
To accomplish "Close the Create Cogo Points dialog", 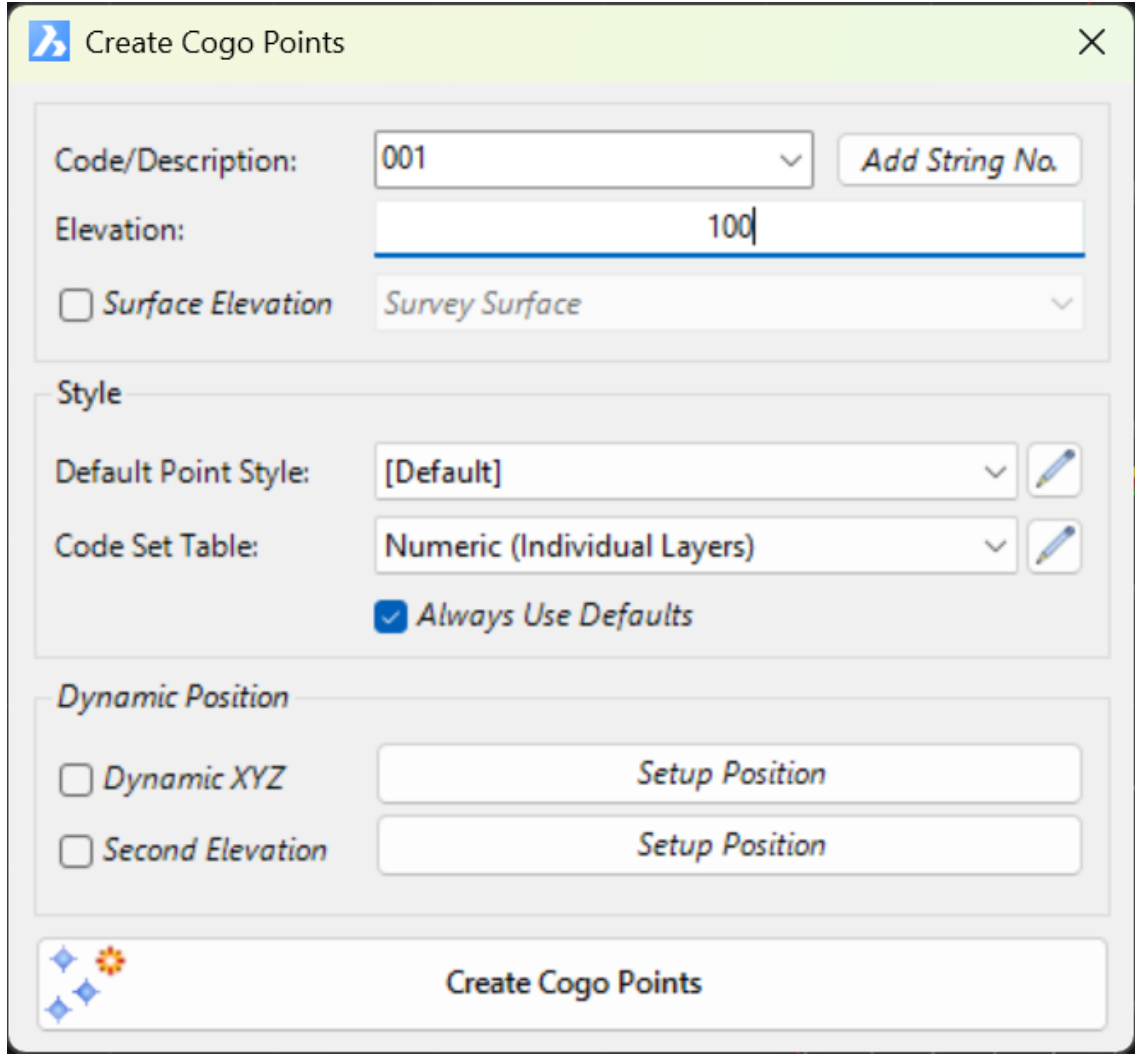I will [x=1091, y=42].
